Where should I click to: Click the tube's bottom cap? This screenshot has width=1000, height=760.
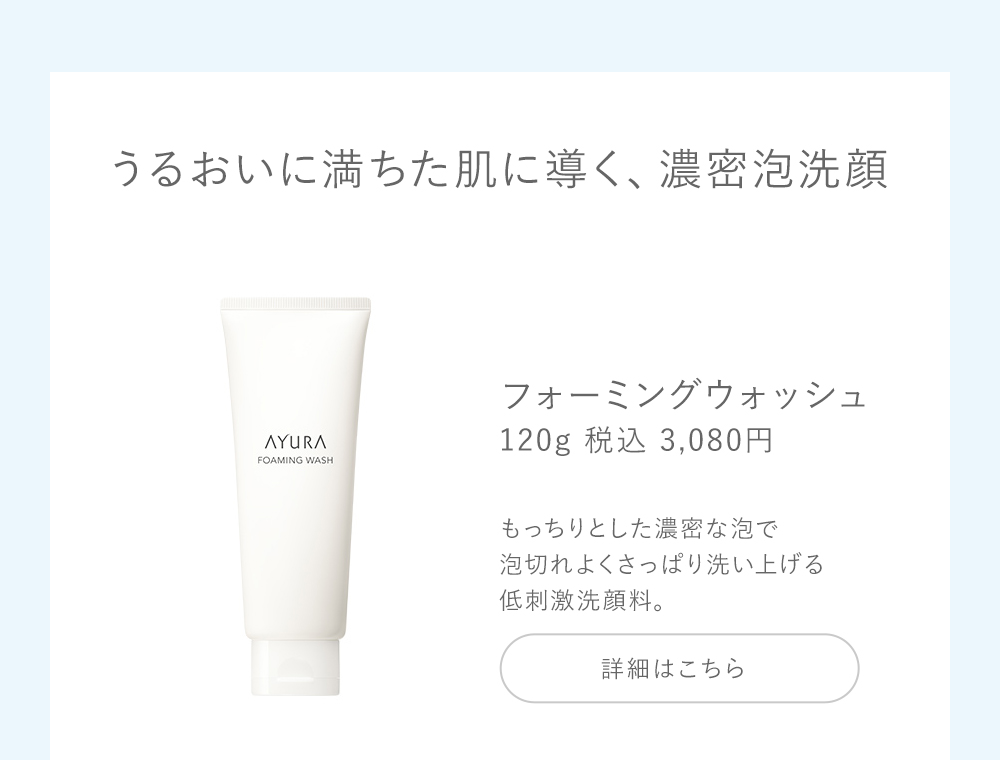click(295, 668)
